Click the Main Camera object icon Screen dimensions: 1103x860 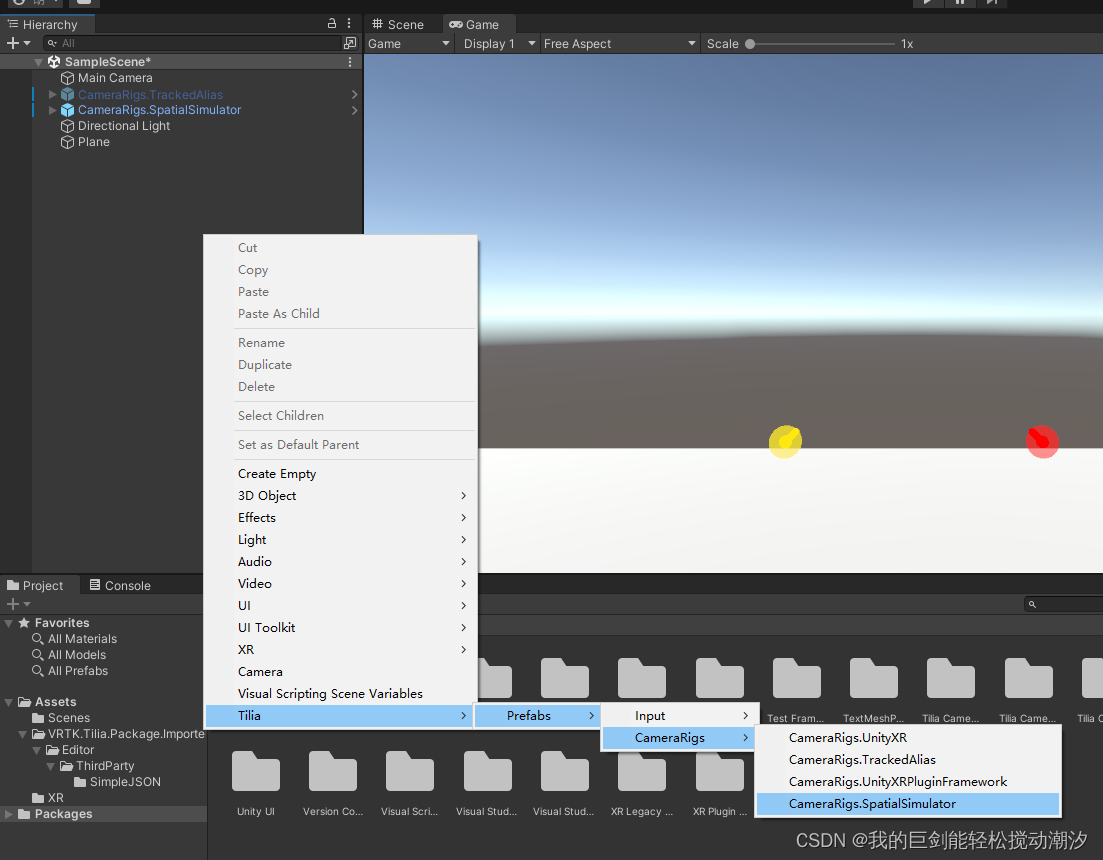69,78
